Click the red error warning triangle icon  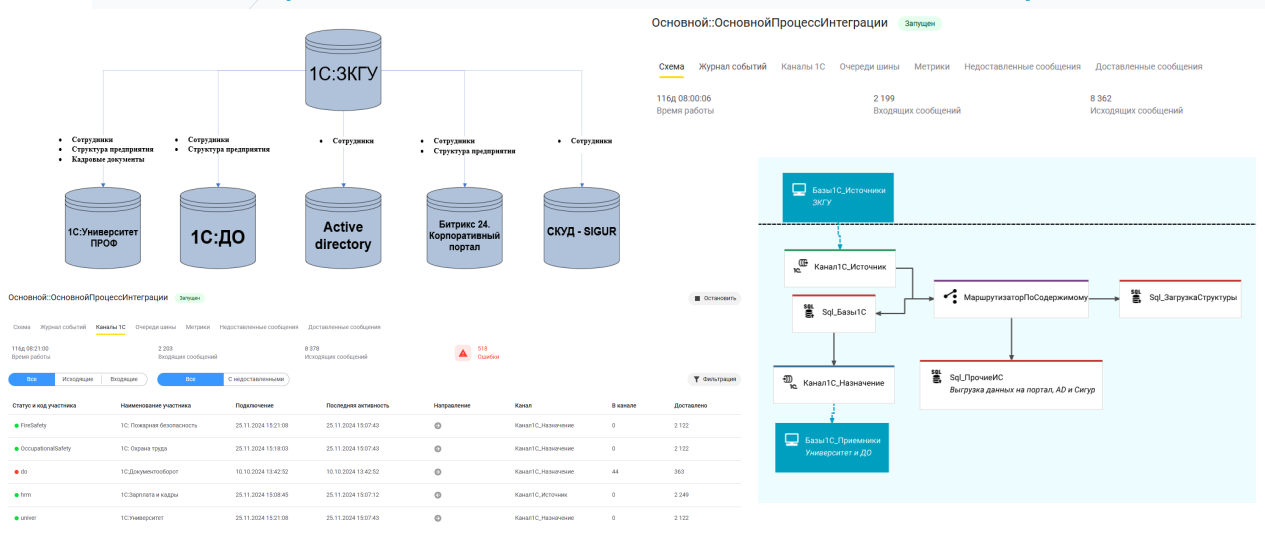pos(462,352)
